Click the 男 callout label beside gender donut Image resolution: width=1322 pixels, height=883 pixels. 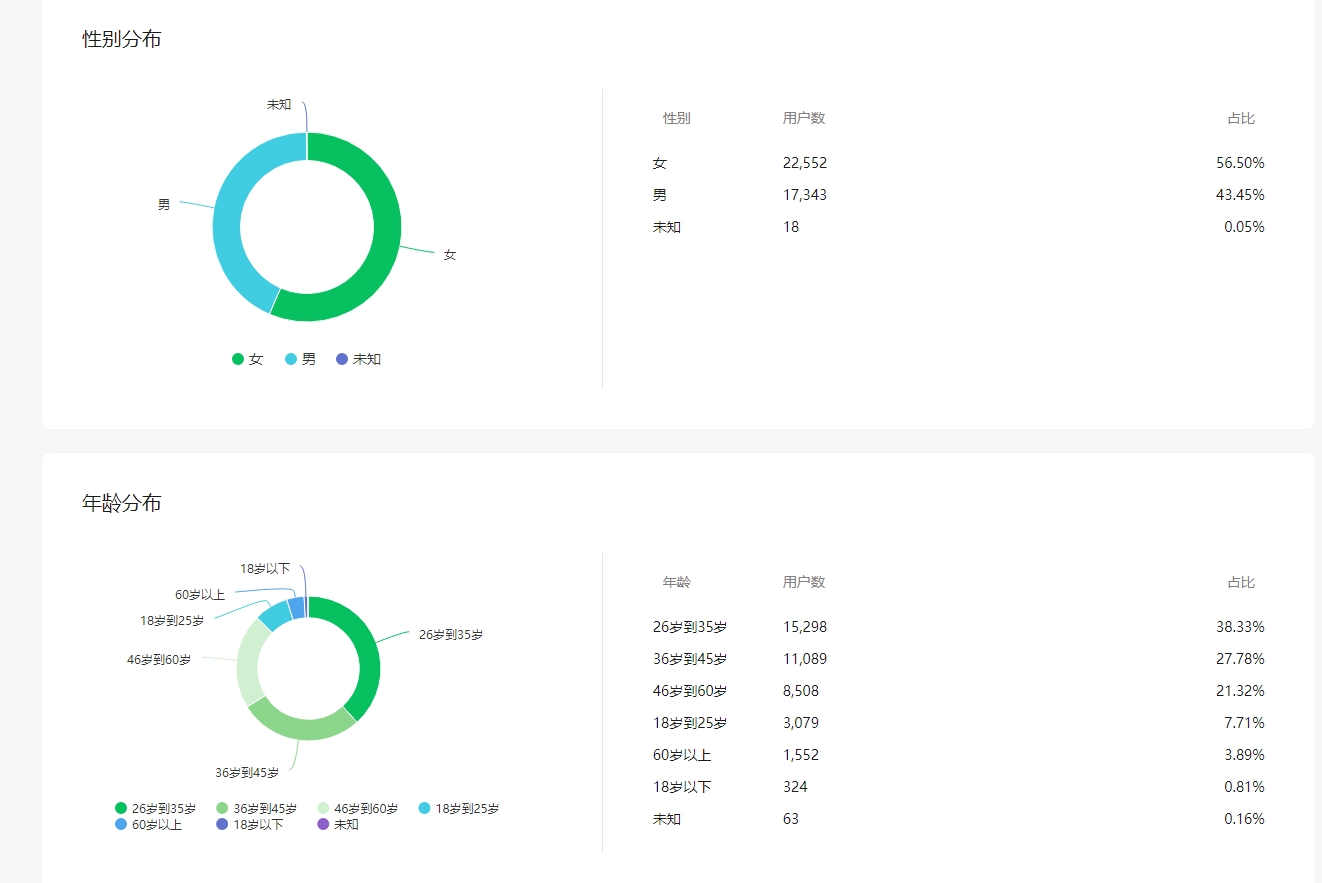tap(164, 204)
